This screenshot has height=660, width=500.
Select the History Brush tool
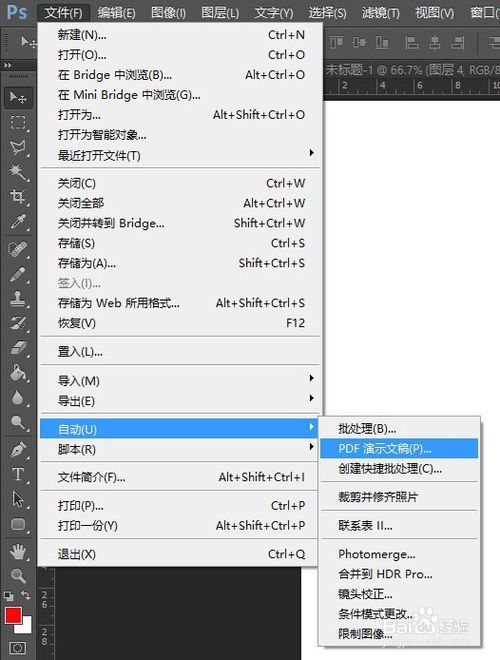[x=18, y=323]
